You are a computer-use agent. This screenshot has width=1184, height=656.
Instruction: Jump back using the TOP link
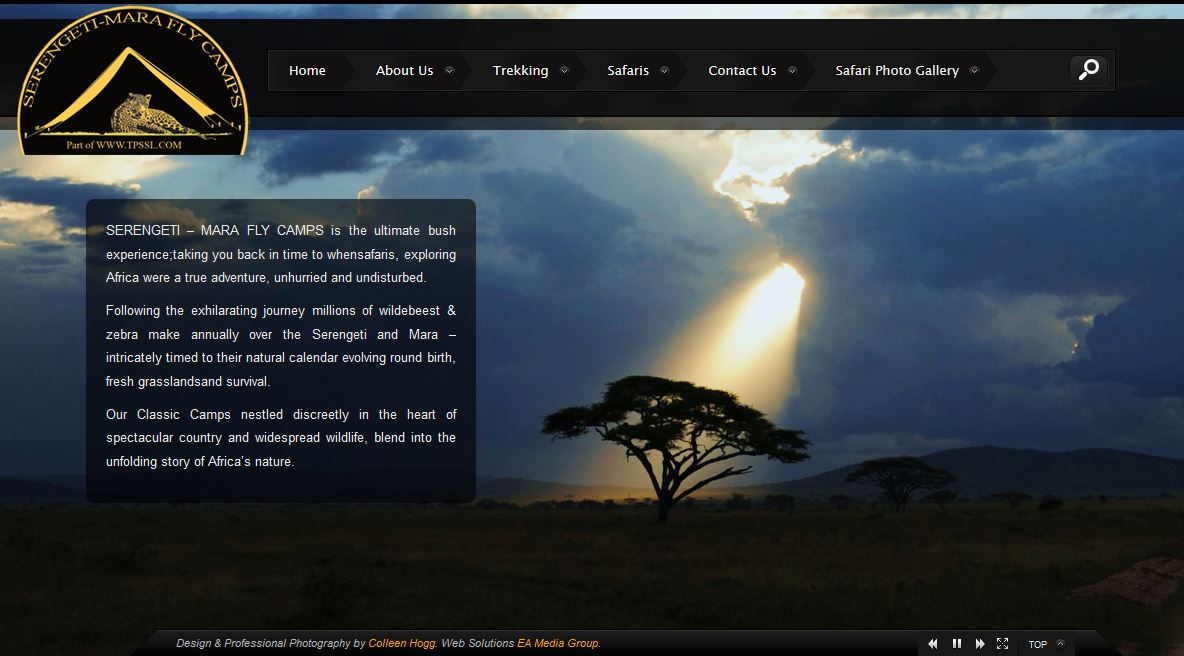1038,644
